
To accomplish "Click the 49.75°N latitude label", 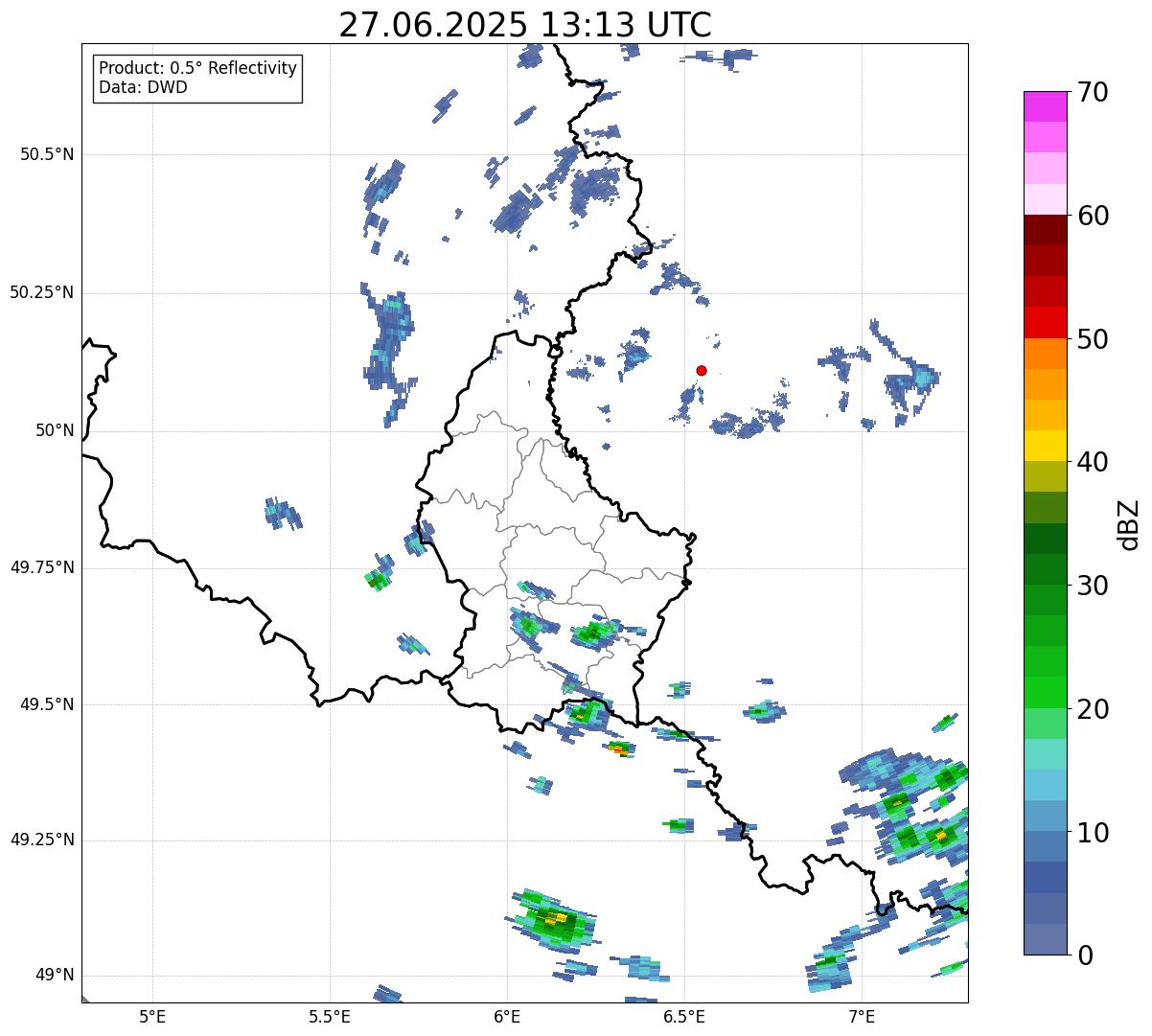I will coord(42,567).
